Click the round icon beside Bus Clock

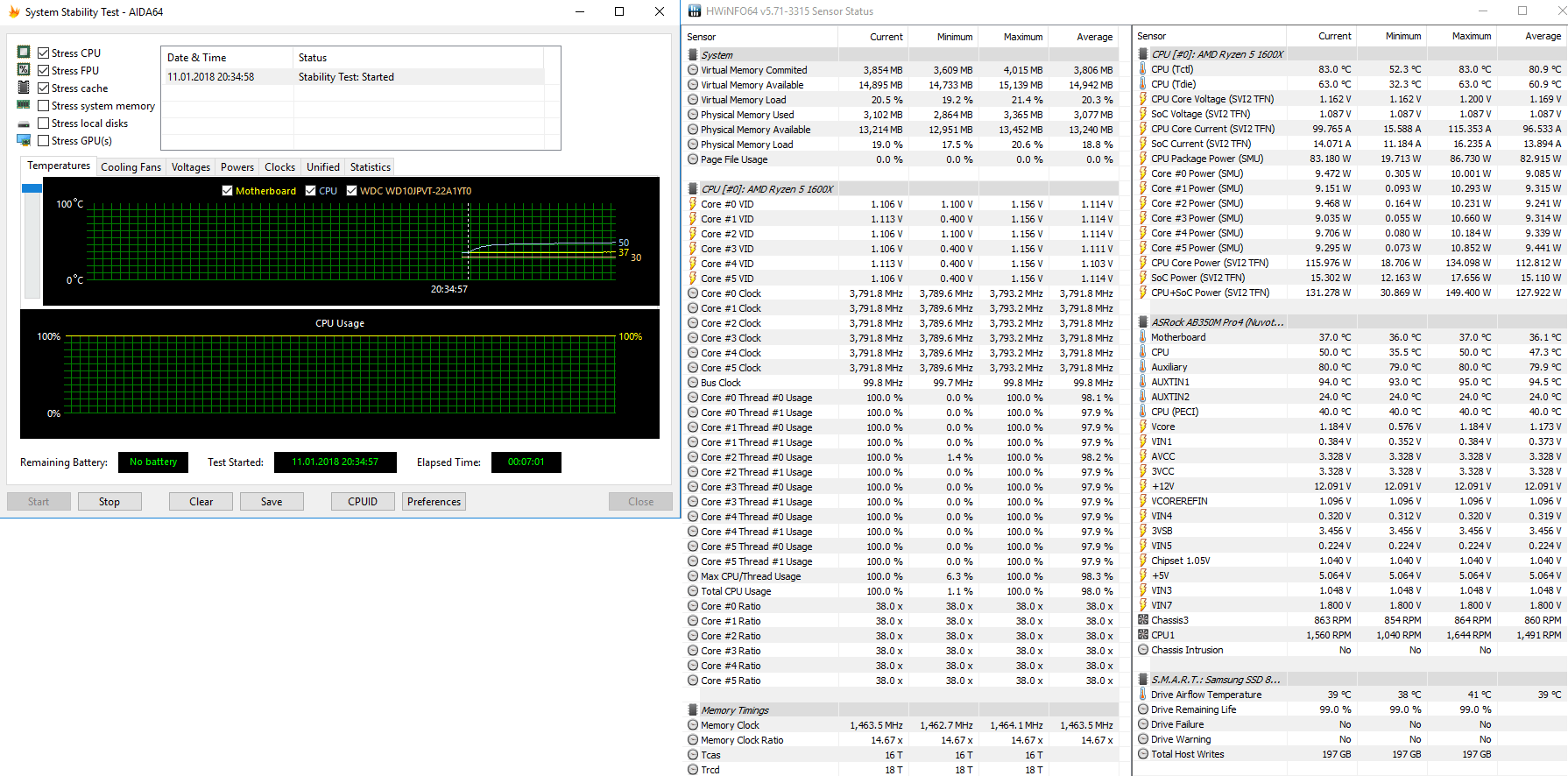pyautogui.click(x=693, y=383)
